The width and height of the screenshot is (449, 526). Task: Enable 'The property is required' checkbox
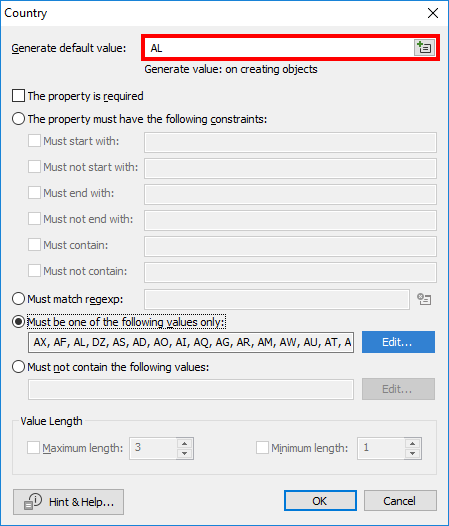click(18, 96)
